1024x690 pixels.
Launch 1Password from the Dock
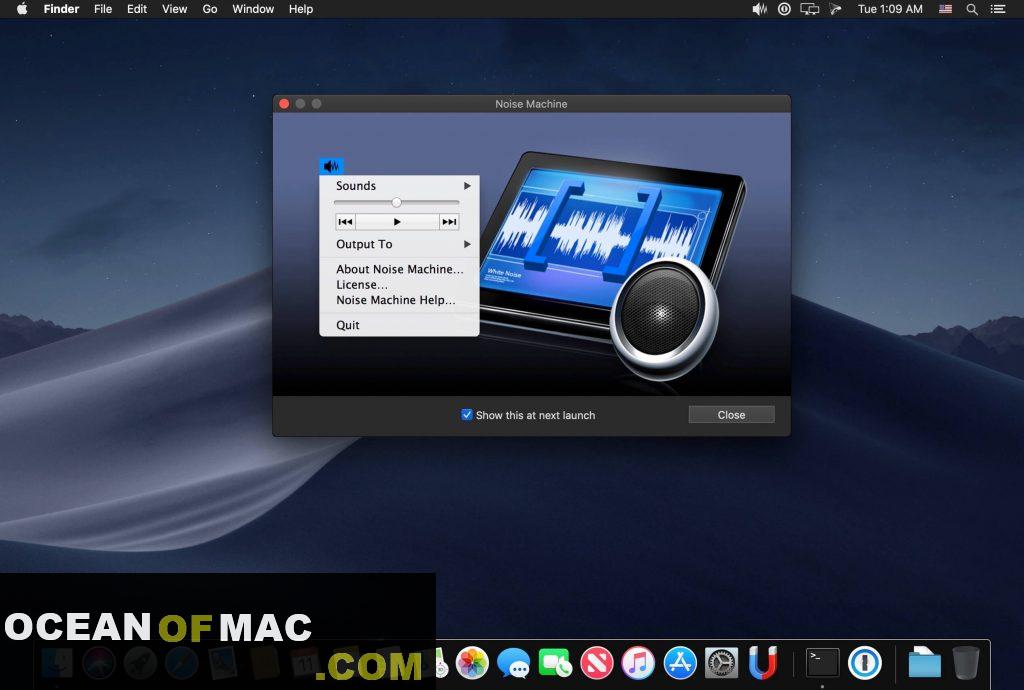pyautogui.click(x=865, y=662)
